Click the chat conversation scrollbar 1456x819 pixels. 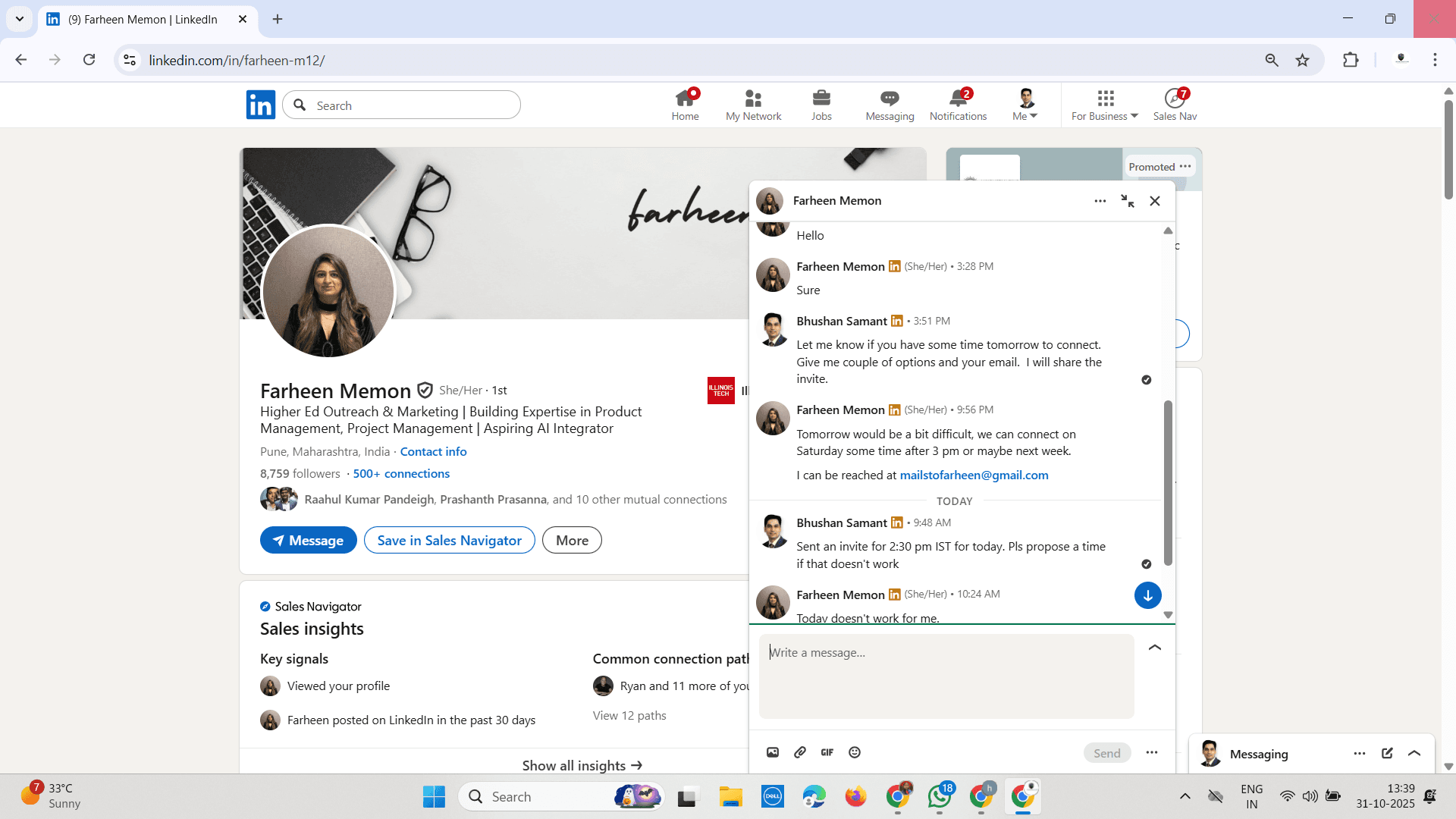(1168, 482)
